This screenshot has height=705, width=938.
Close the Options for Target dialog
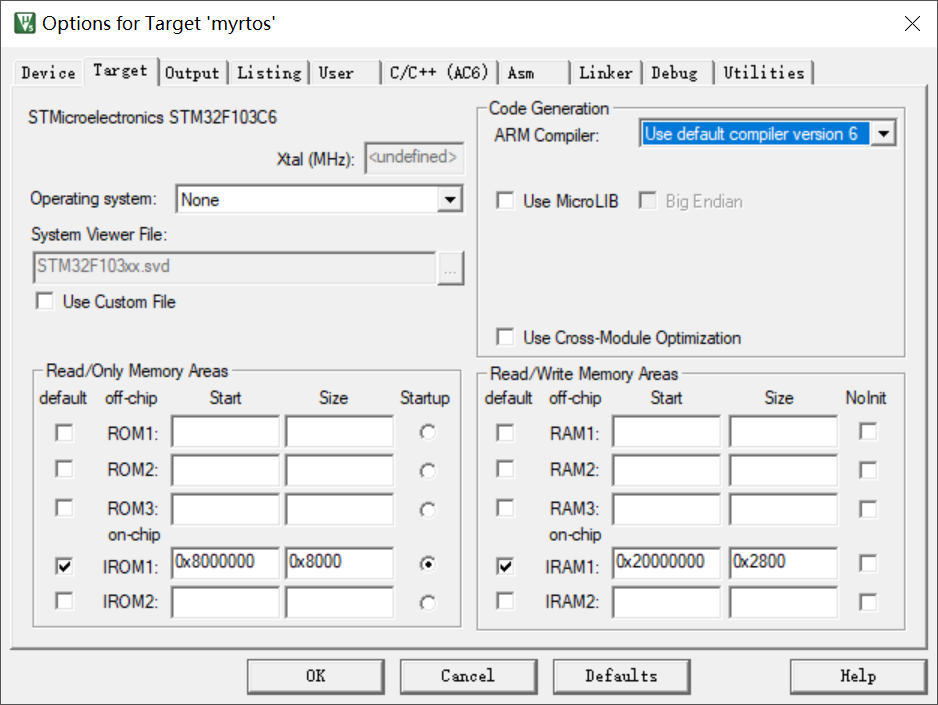[912, 23]
